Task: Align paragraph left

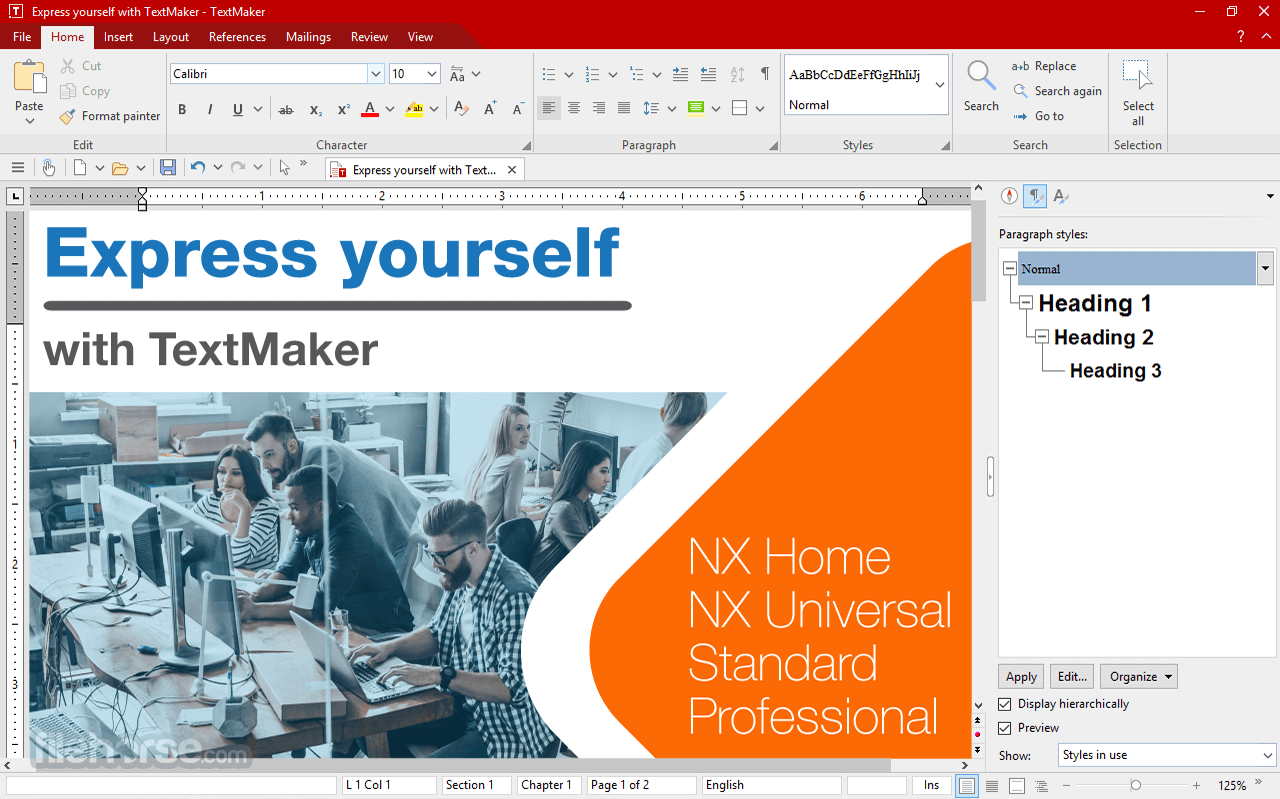Action: (549, 108)
